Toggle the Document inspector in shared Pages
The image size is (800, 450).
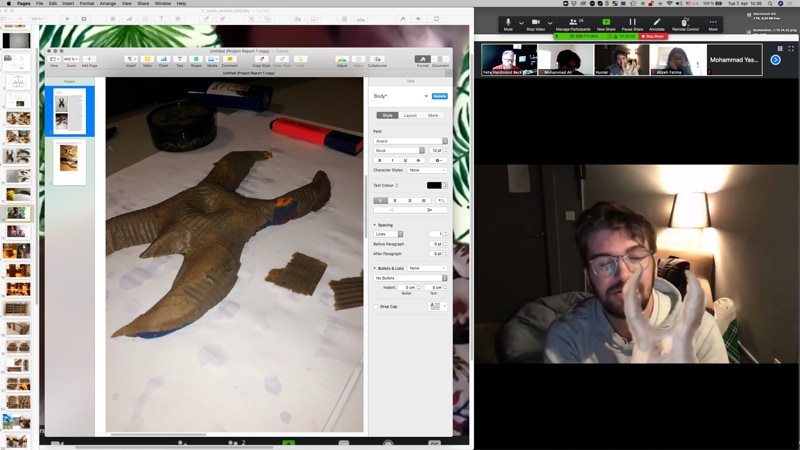coord(440,61)
